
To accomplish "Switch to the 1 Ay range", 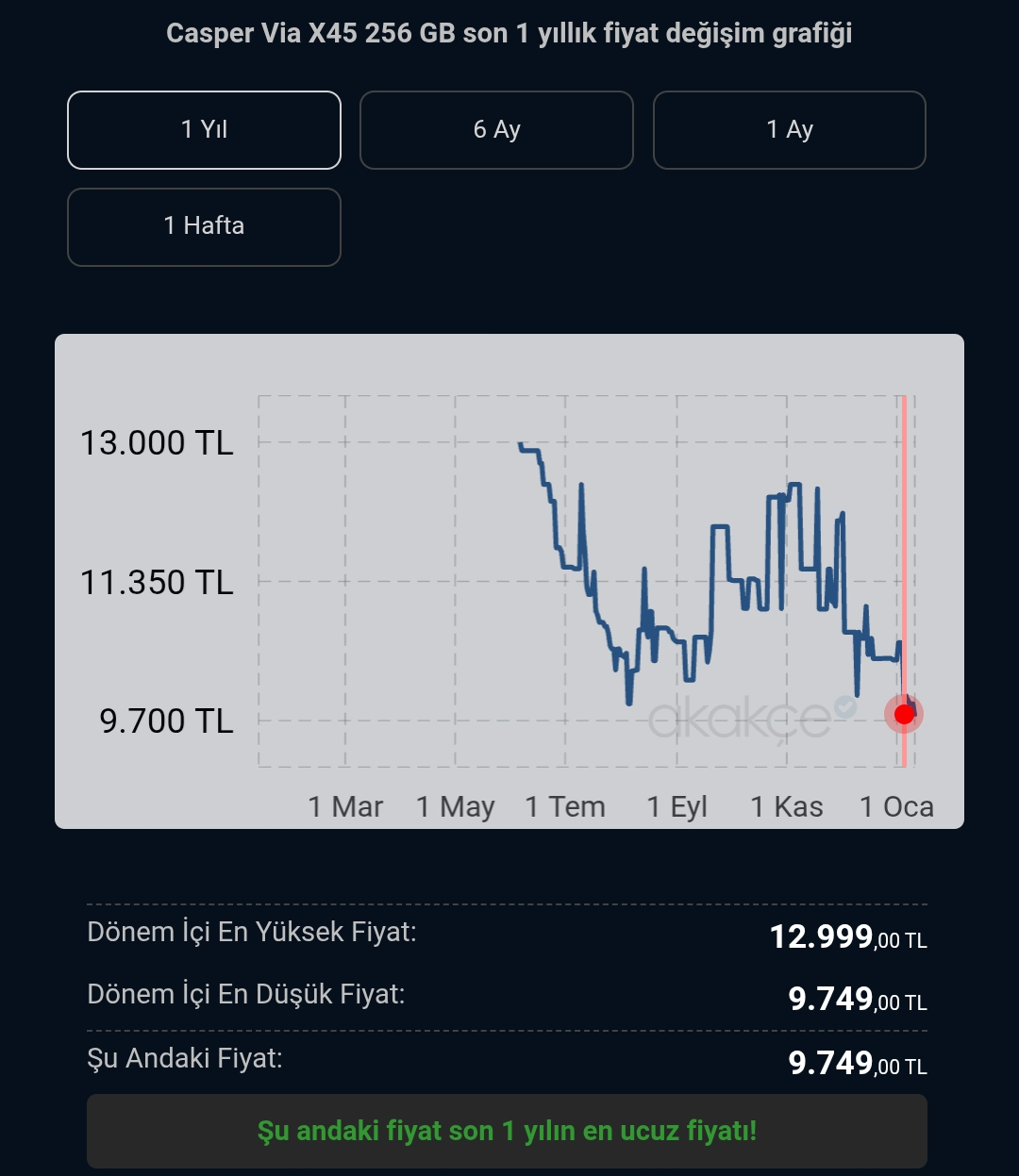I will pyautogui.click(x=790, y=130).
